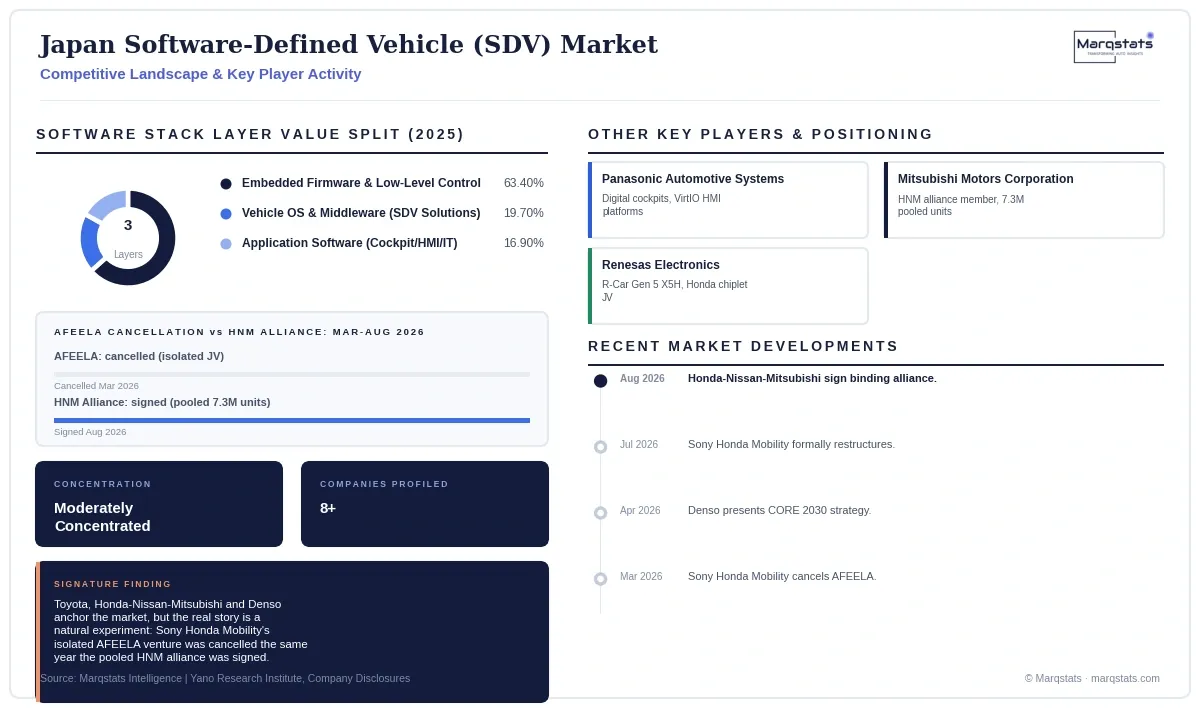Click 'Competitive Landscape & Key Player Activity' subtitle
This screenshot has height=708, width=1200.
200,74
